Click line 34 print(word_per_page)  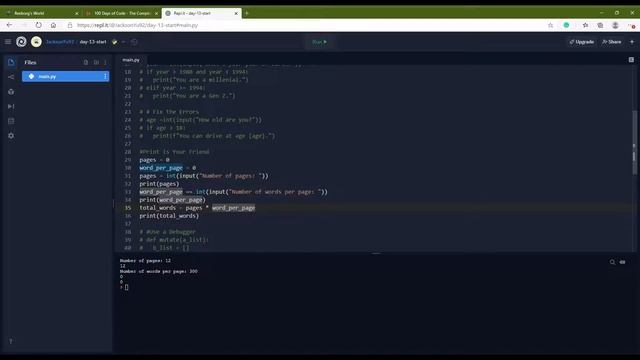pyautogui.click(x=172, y=200)
